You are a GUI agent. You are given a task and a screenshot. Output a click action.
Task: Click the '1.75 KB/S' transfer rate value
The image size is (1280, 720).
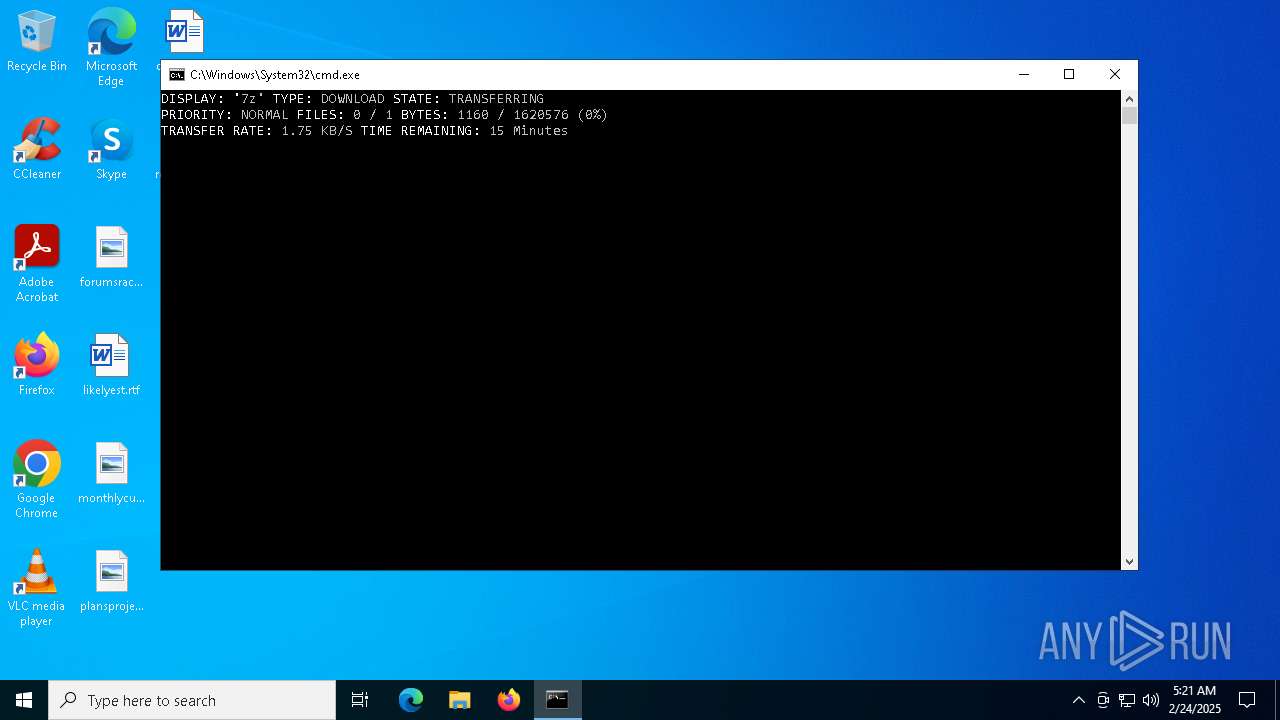pyautogui.click(x=317, y=131)
